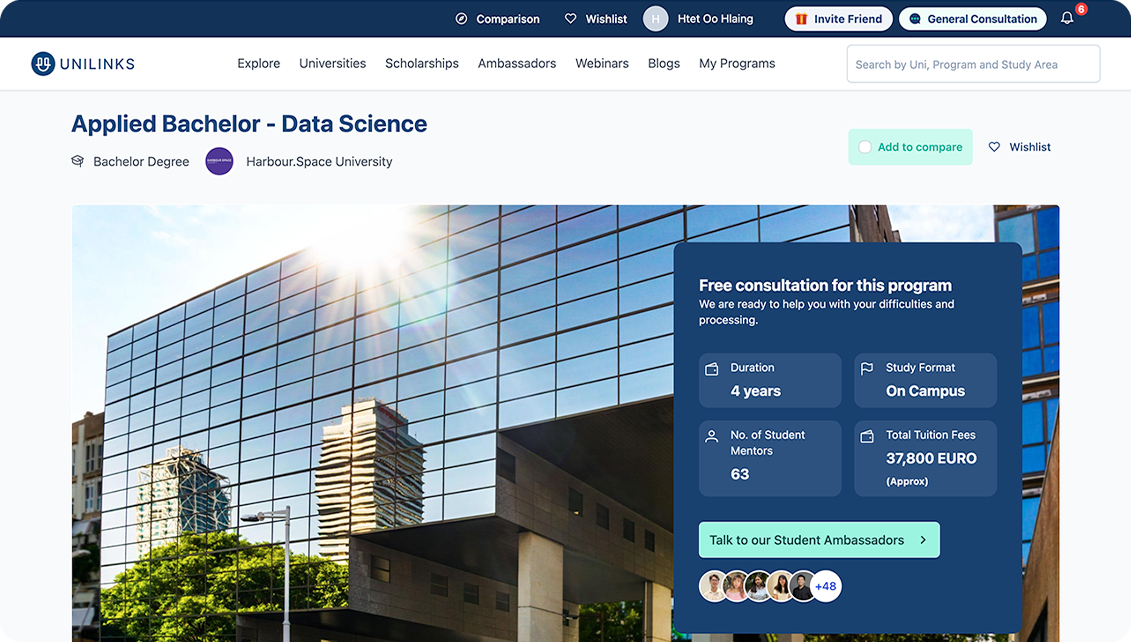Click the gift icon on Invite Friend
Screen dimensions: 1131x642
801,19
